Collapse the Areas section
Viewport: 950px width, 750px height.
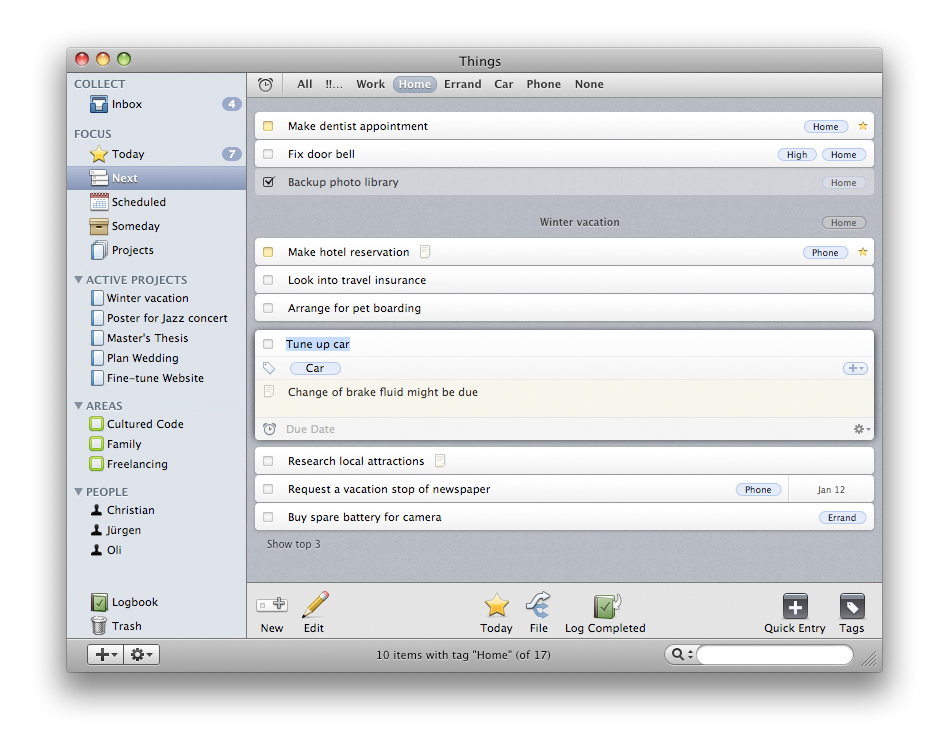coord(78,406)
